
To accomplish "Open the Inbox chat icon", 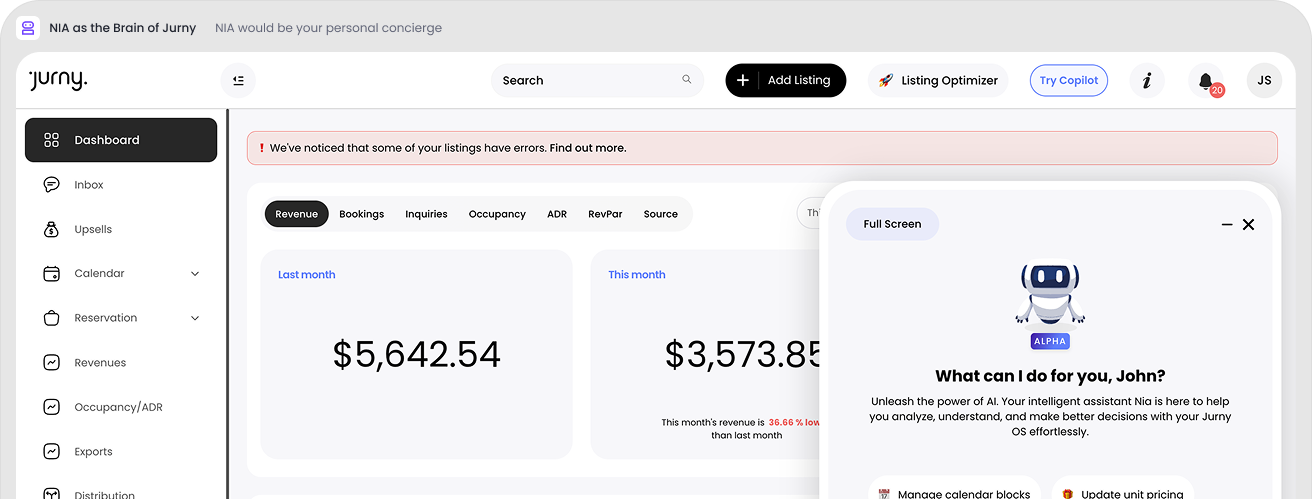I will click(x=52, y=185).
